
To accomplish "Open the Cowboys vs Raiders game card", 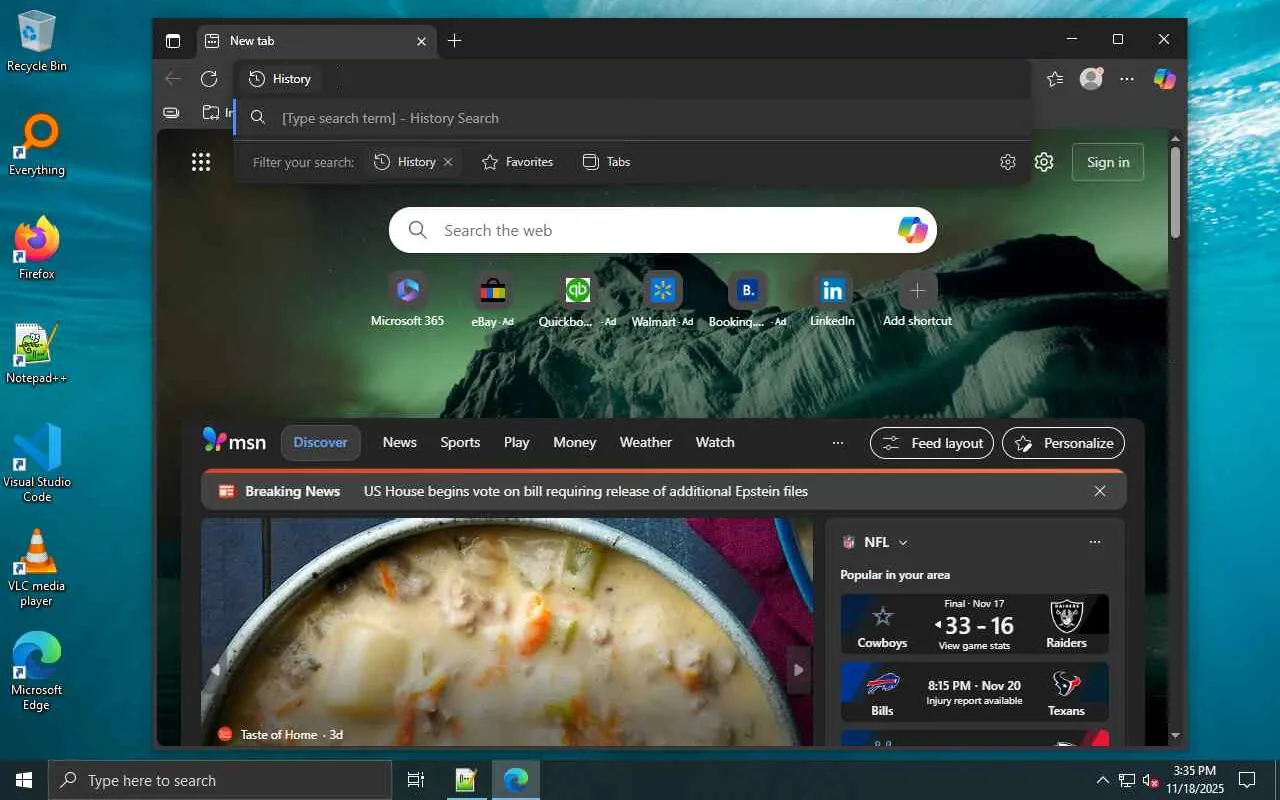I will [975, 624].
